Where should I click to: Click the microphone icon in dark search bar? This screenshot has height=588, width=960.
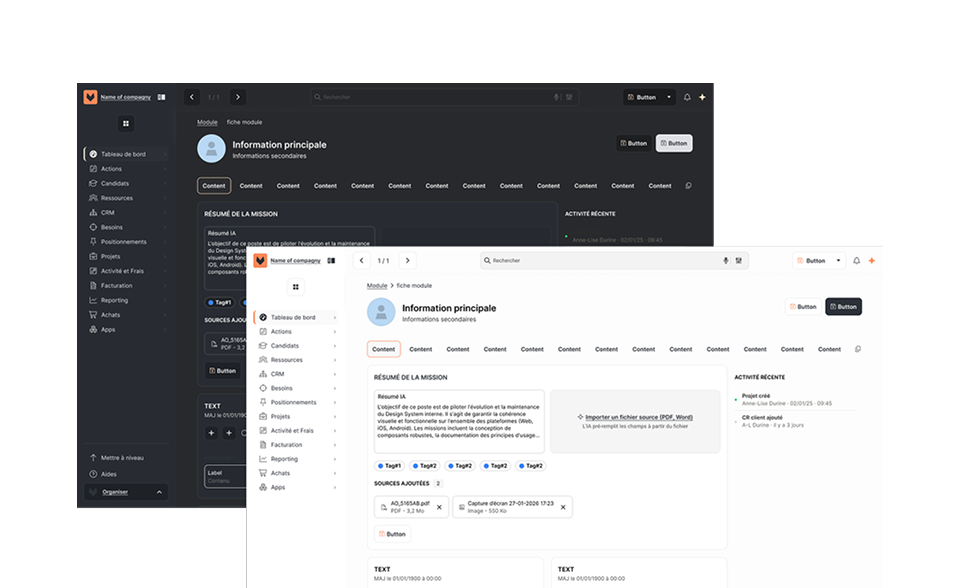pyautogui.click(x=557, y=97)
